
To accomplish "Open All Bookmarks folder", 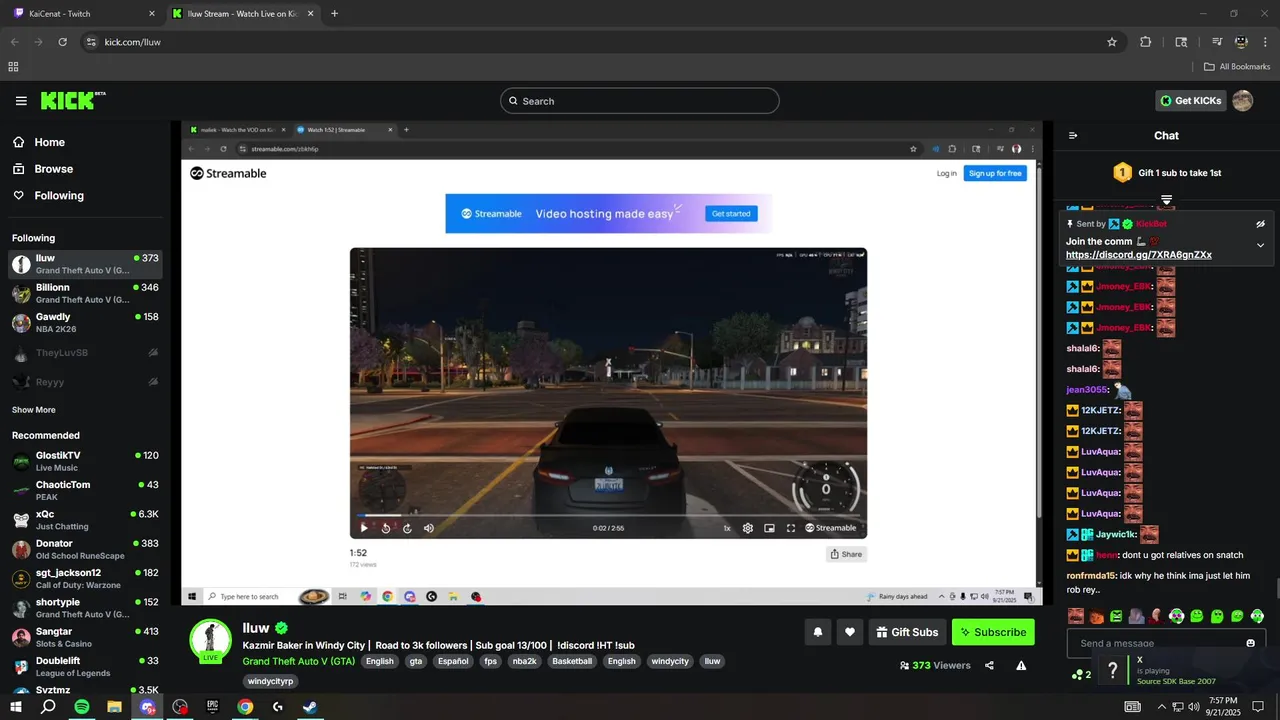I will pos(1237,67).
